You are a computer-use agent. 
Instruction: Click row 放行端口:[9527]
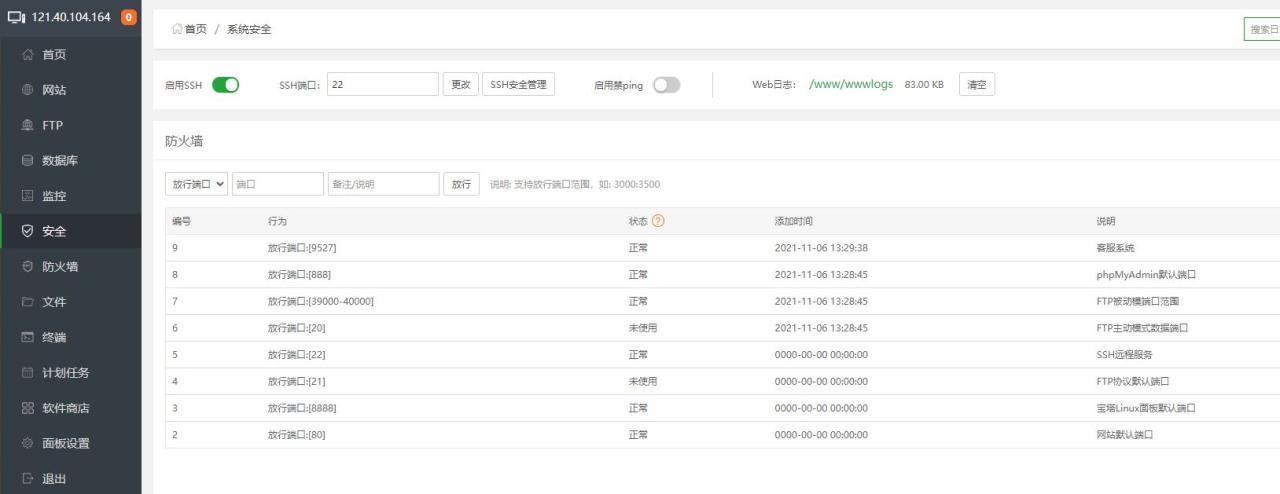click(x=722, y=248)
